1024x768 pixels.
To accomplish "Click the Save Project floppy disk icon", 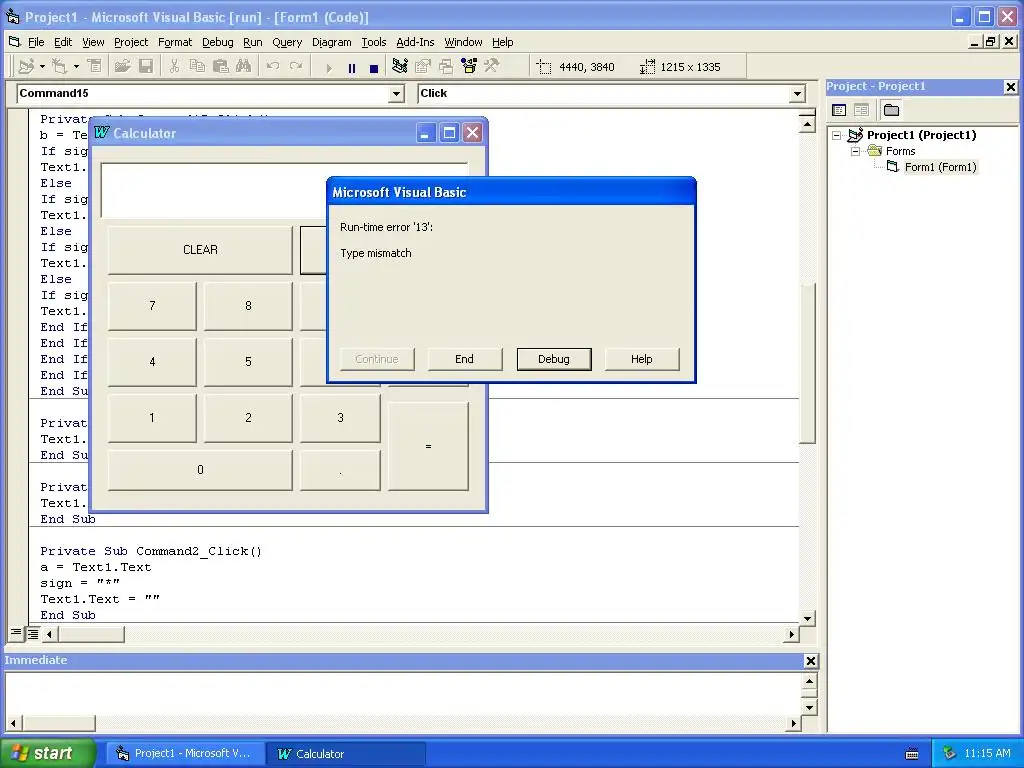I will (x=146, y=67).
